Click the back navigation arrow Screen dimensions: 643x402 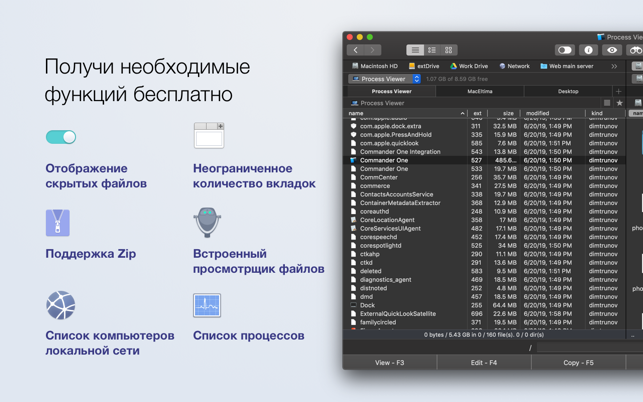(355, 50)
